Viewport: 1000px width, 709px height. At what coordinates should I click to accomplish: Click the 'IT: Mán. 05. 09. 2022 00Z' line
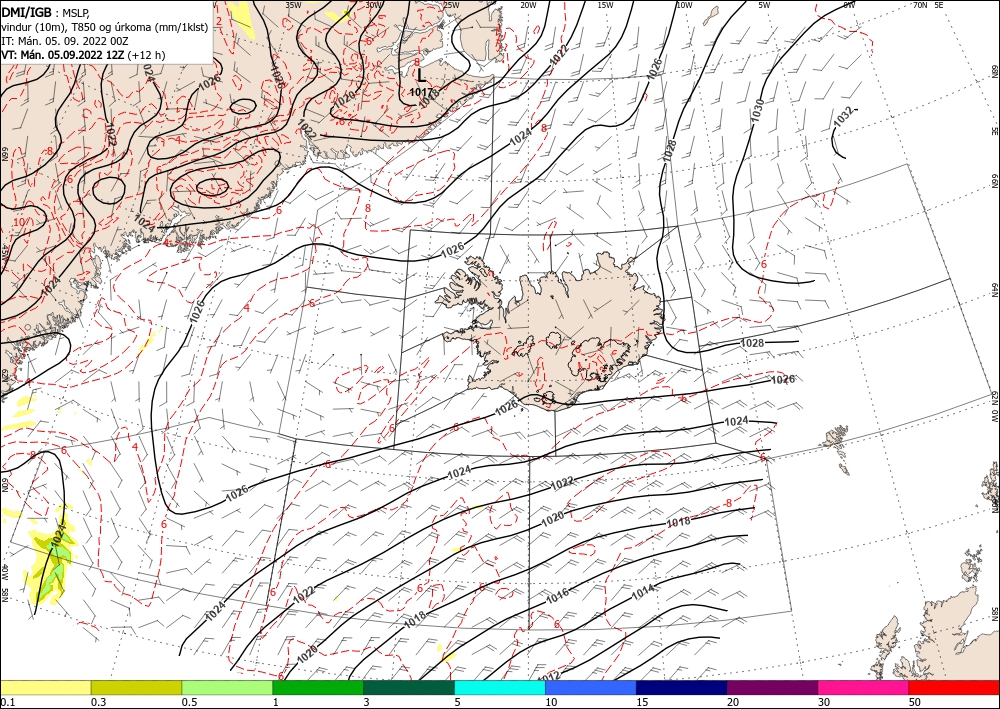[65, 41]
